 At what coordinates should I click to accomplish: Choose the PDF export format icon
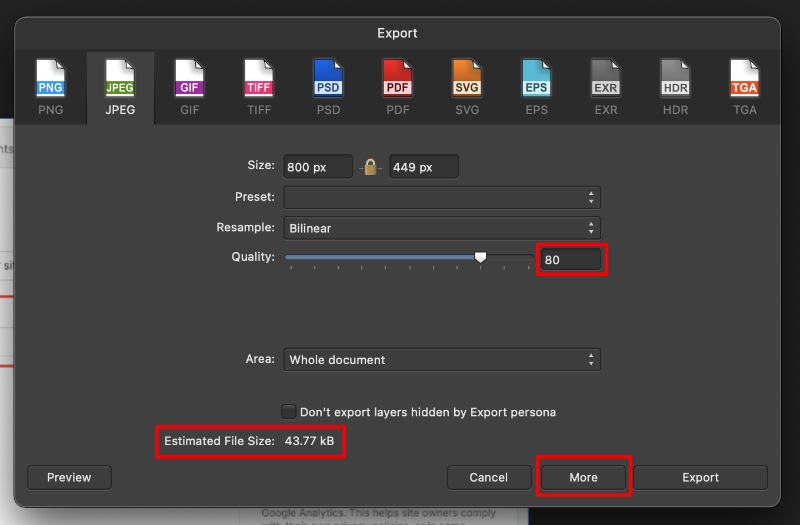coord(397,79)
